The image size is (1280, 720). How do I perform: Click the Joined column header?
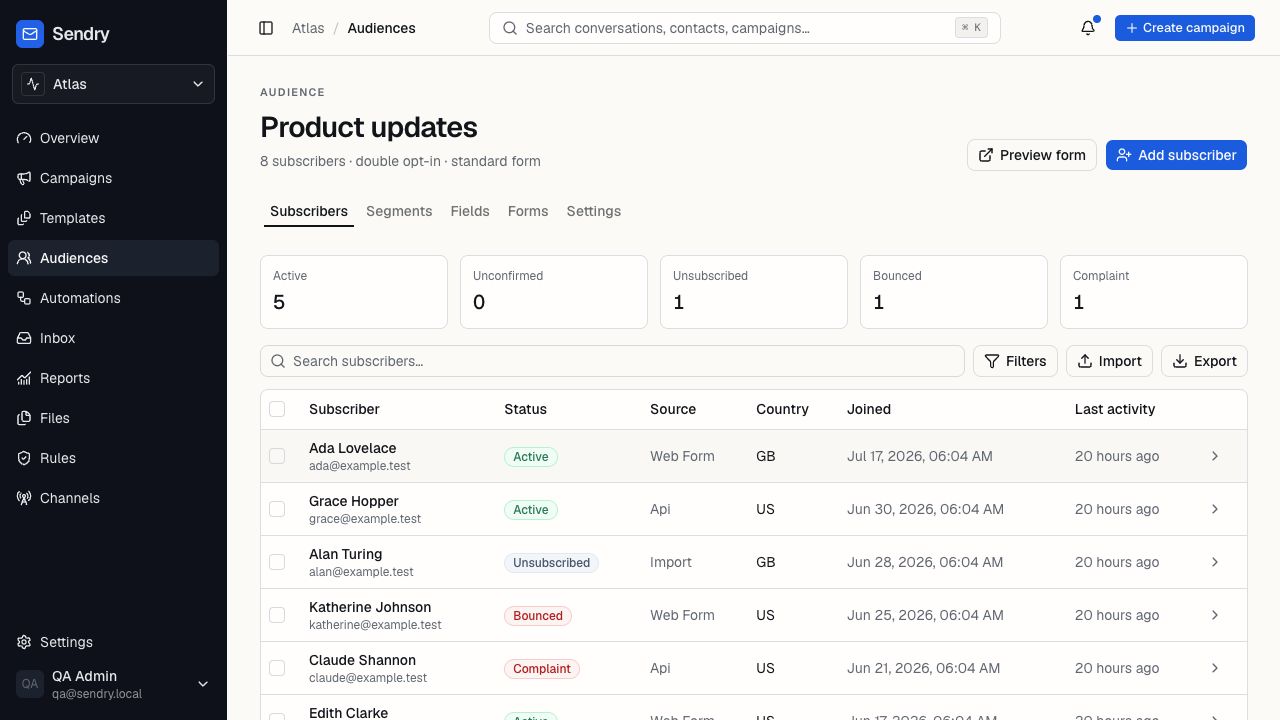869,409
